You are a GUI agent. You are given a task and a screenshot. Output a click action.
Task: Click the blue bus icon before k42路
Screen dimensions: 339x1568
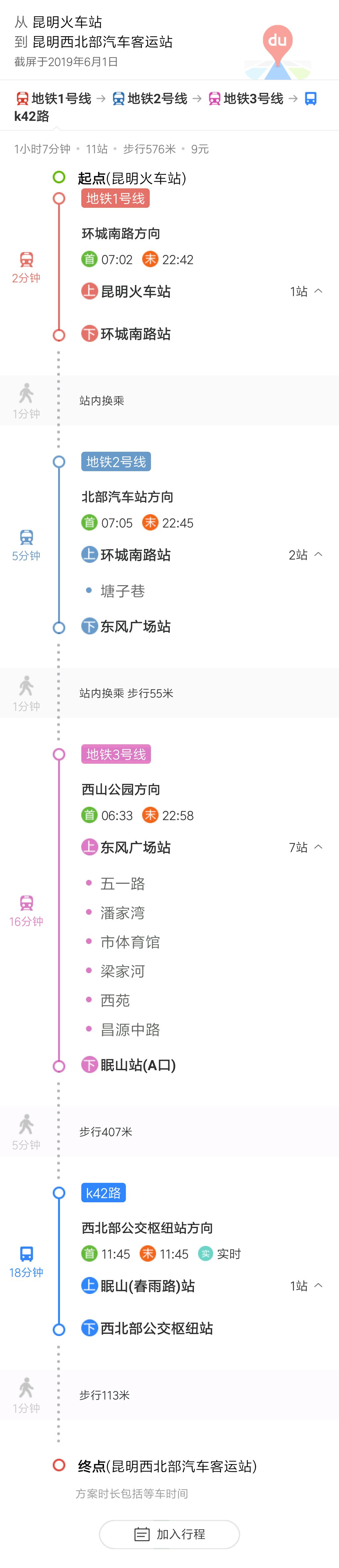(310, 99)
